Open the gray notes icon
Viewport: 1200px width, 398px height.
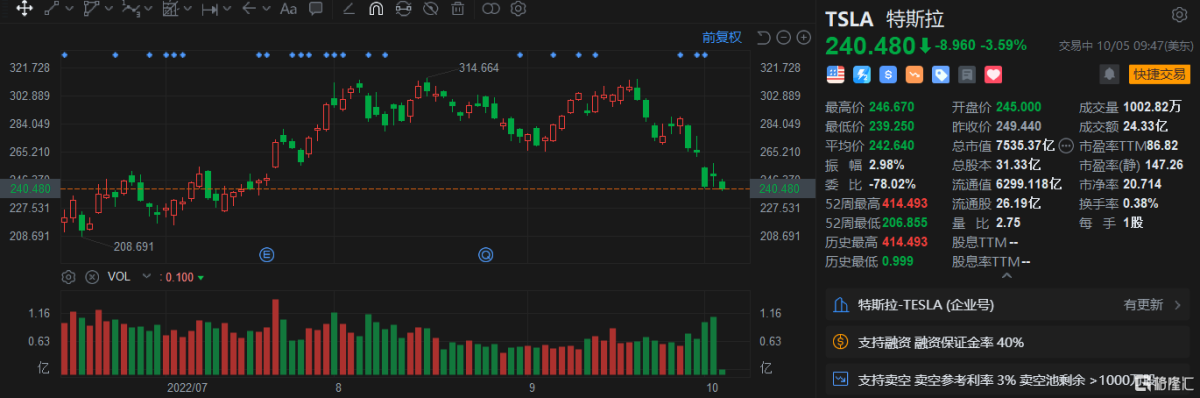(x=967, y=75)
